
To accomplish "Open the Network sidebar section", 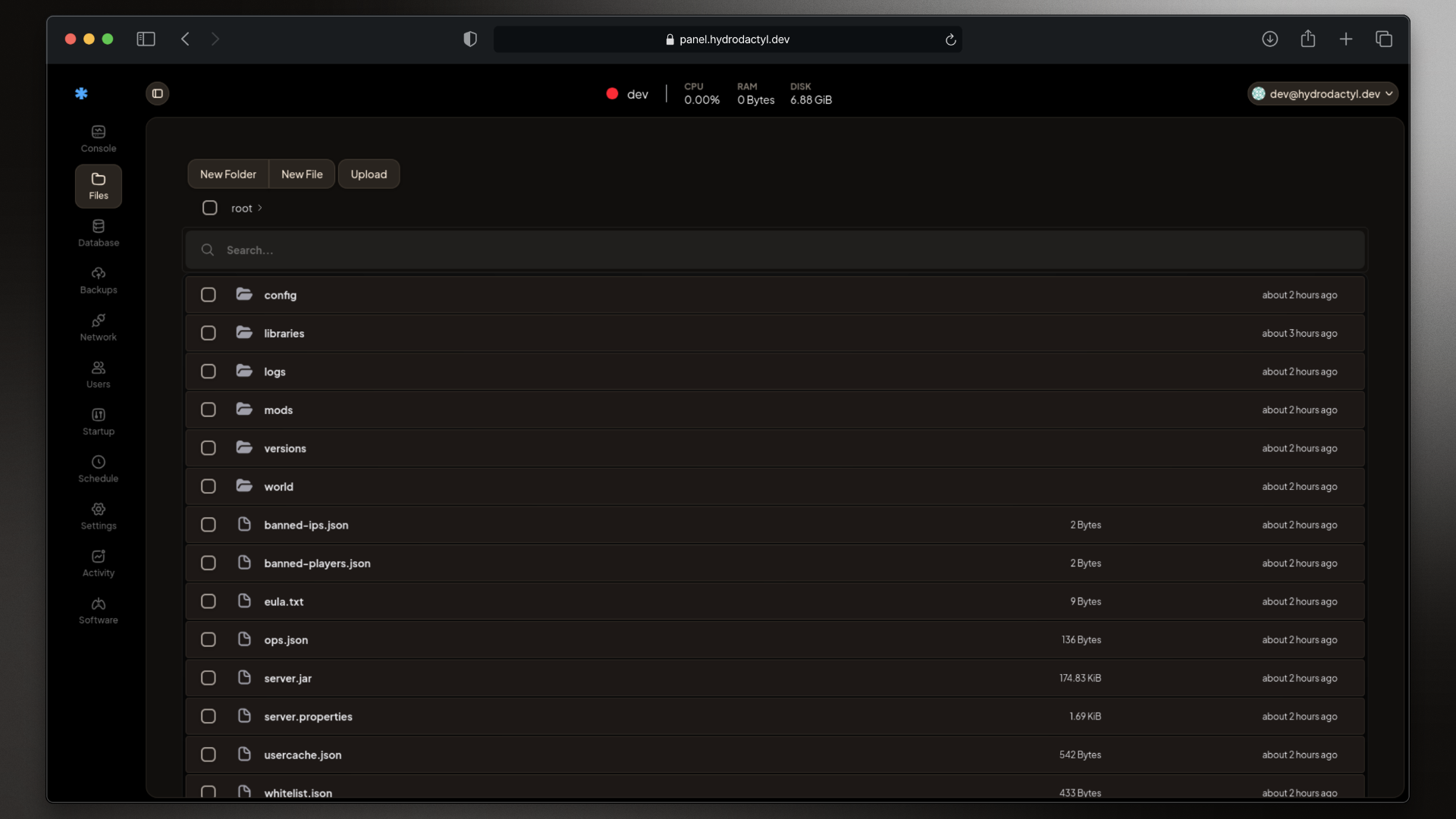I will [99, 327].
